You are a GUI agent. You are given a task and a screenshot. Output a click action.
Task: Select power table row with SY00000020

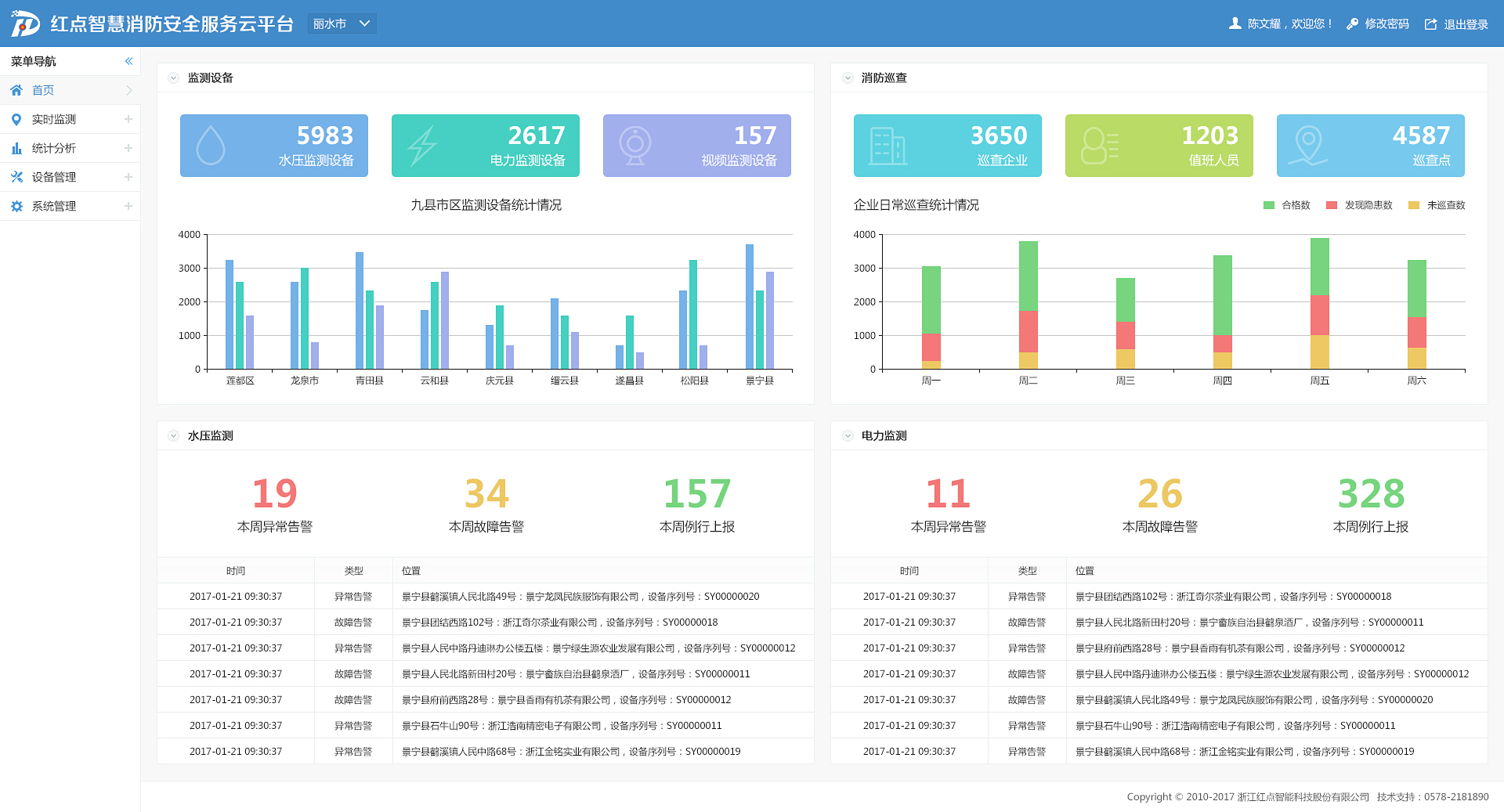1159,699
